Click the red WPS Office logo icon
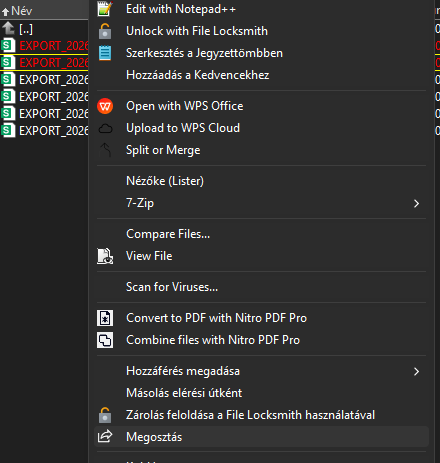440x463 pixels. pos(105,106)
